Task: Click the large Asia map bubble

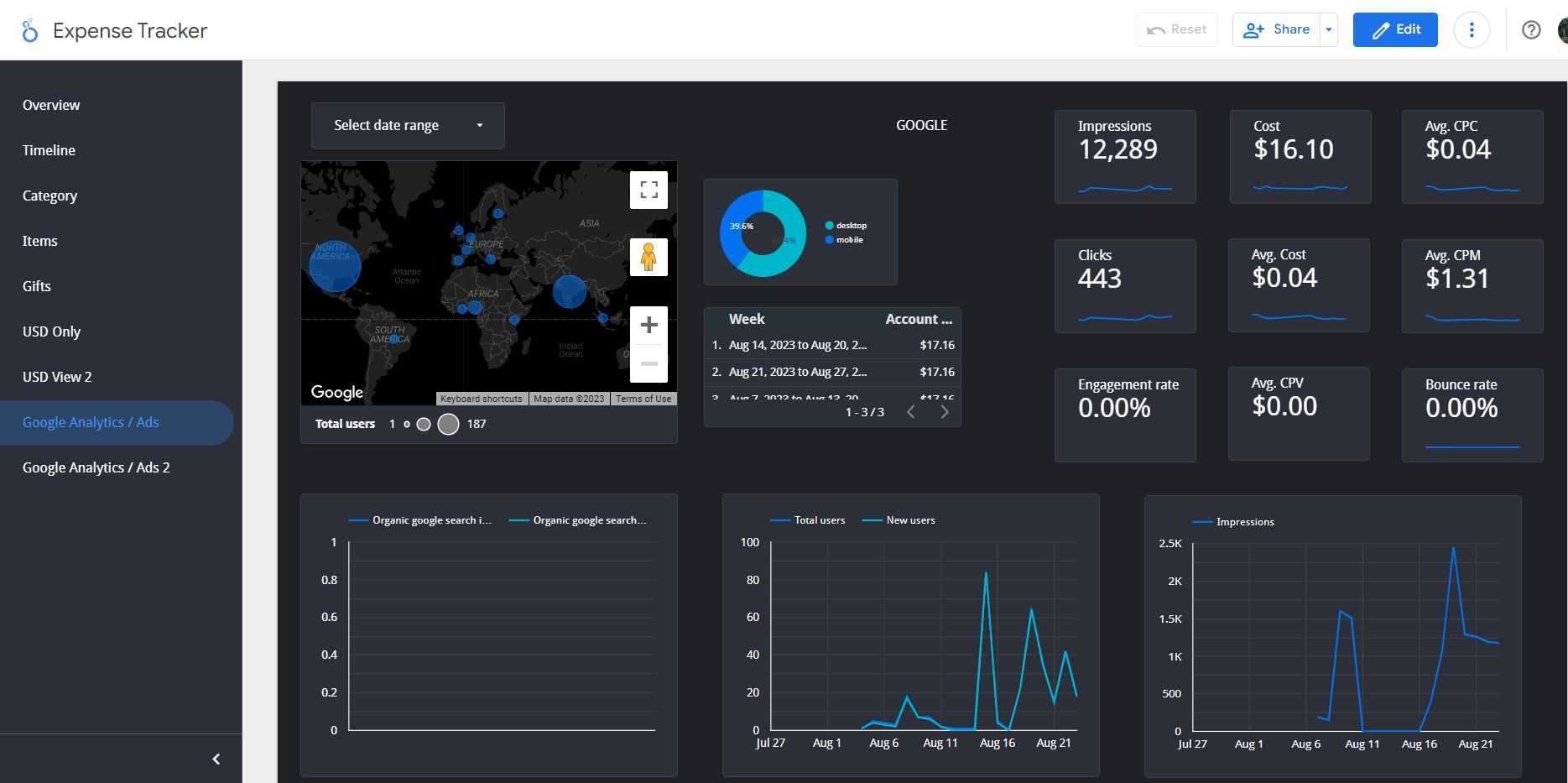Action: [570, 291]
